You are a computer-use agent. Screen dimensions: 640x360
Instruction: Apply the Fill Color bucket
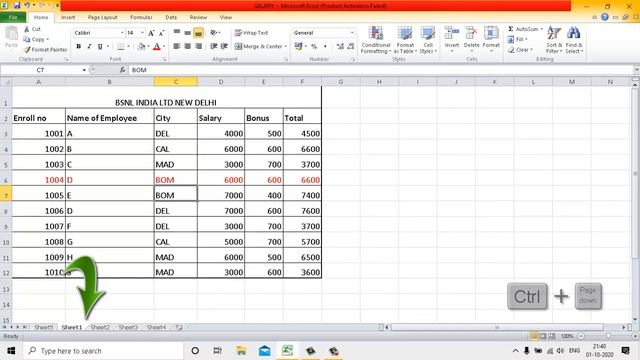click(141, 47)
